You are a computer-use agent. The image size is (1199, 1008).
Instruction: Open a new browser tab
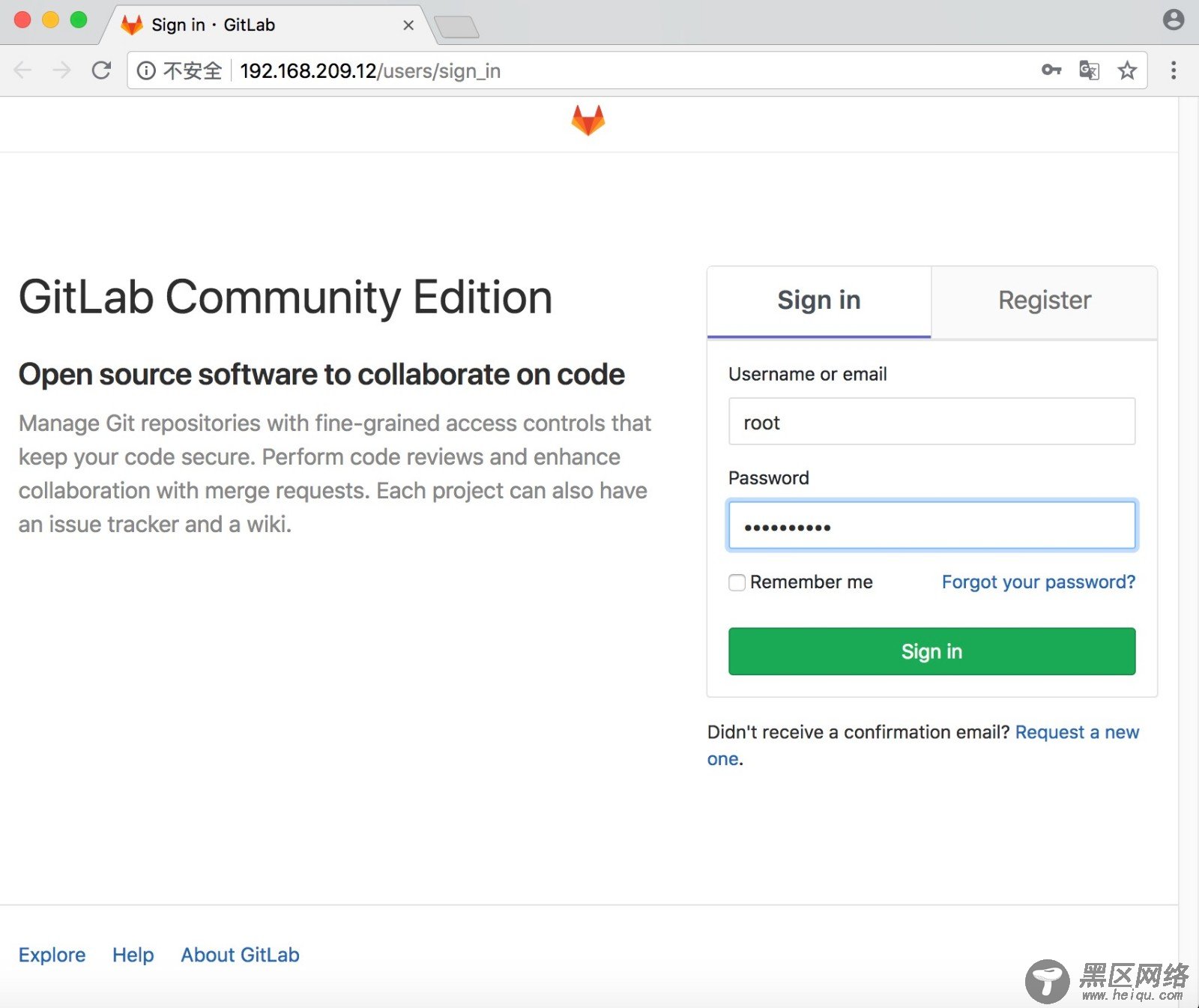(456, 27)
